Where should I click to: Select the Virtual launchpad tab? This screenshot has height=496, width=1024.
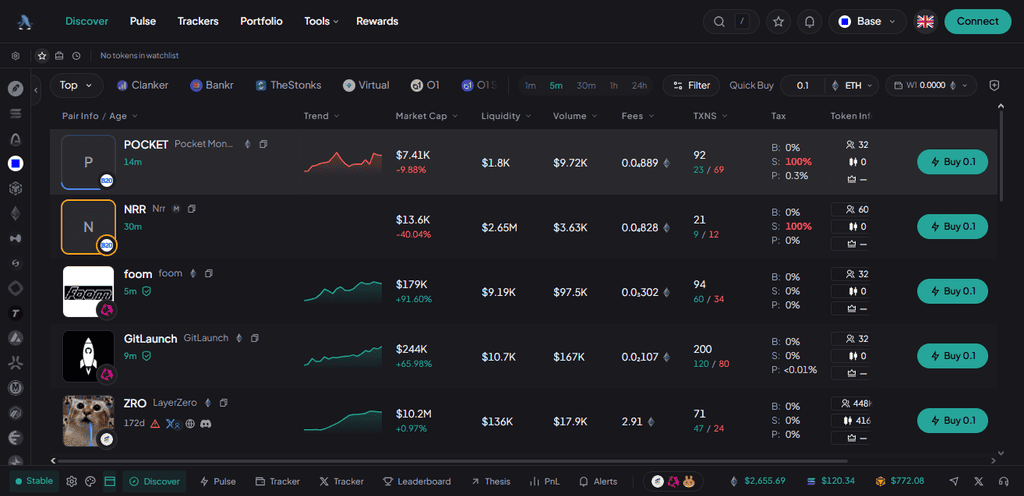click(x=366, y=85)
